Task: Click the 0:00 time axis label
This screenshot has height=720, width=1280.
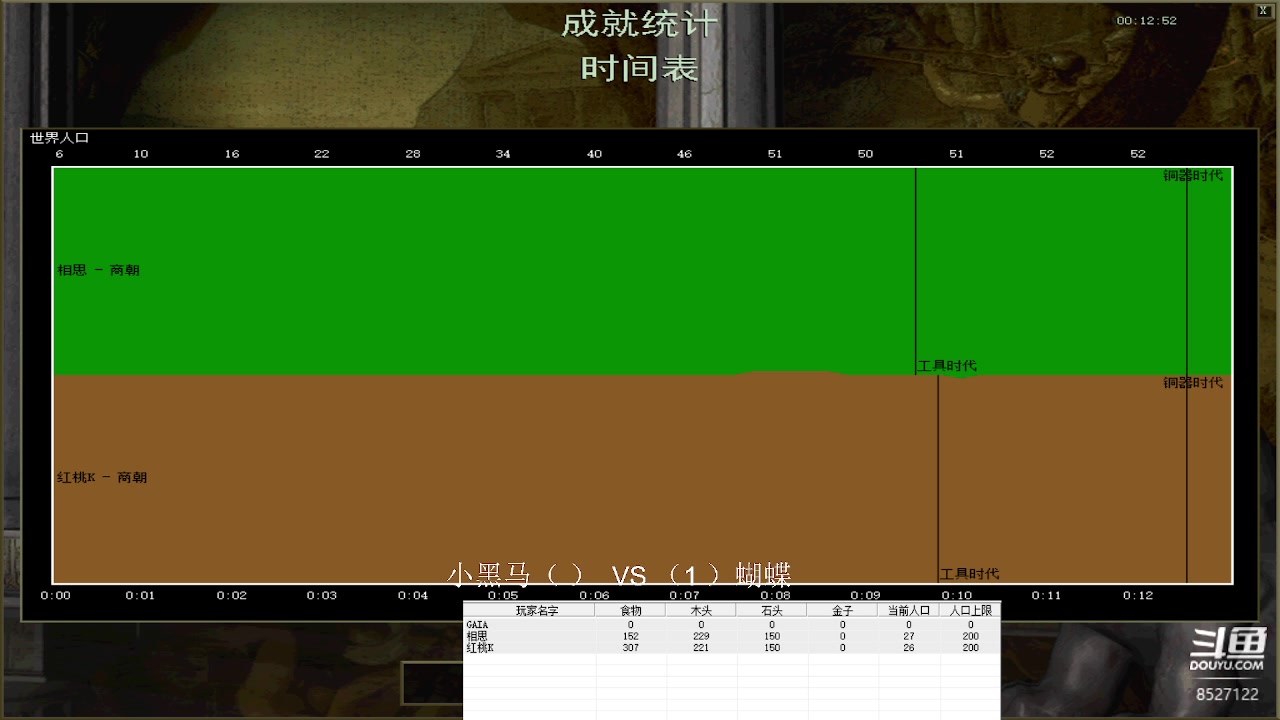Action: coord(56,595)
